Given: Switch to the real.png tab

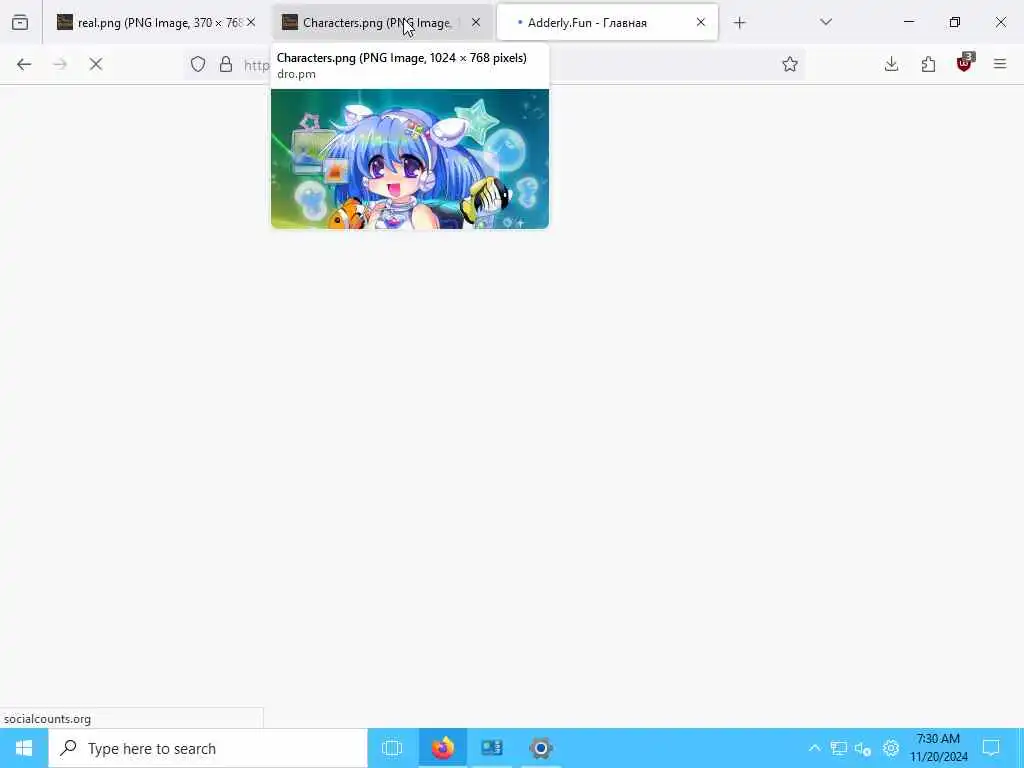Looking at the screenshot, I should (157, 23).
